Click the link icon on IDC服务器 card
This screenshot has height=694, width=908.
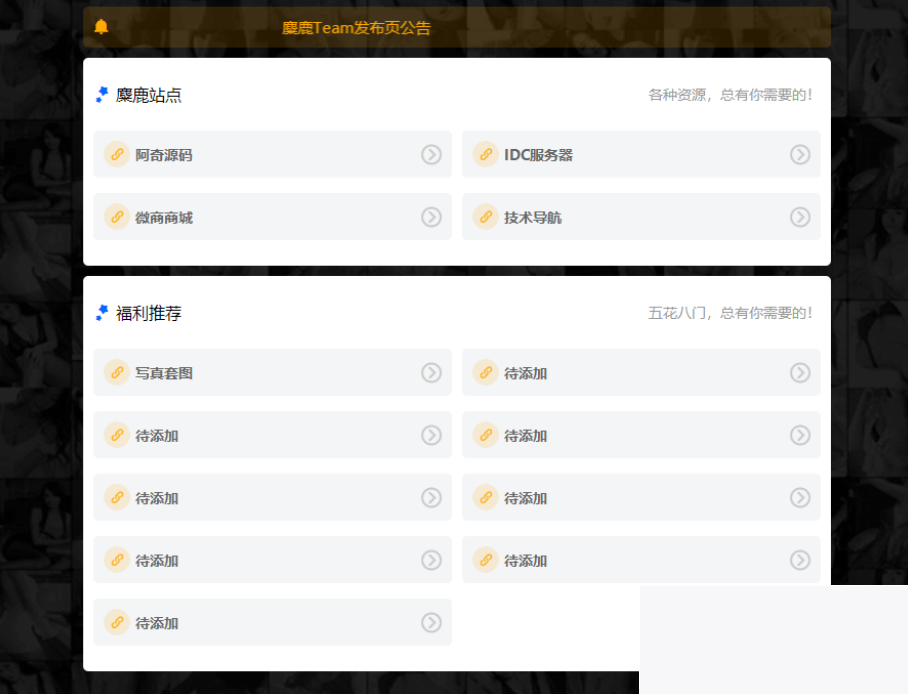485,155
